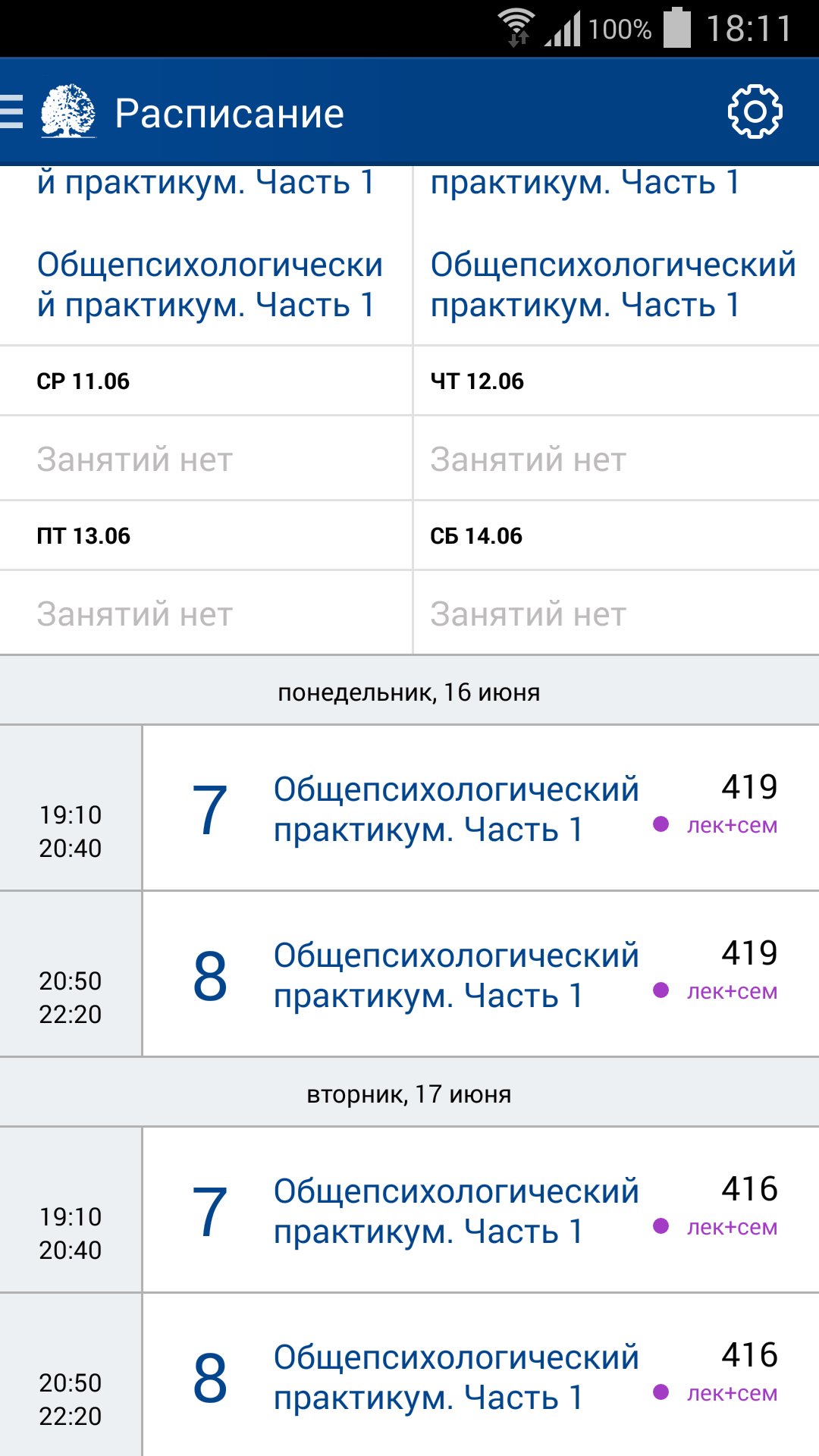Tap the cellular signal strength icon
This screenshot has height=1456, width=819.
click(562, 29)
